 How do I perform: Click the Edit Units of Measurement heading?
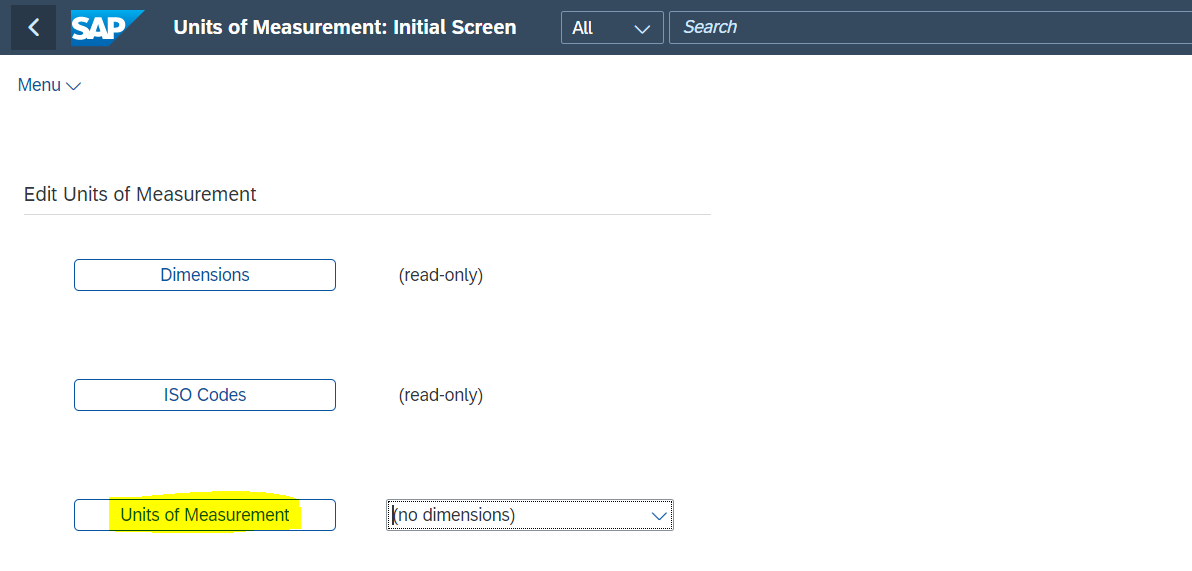(141, 194)
